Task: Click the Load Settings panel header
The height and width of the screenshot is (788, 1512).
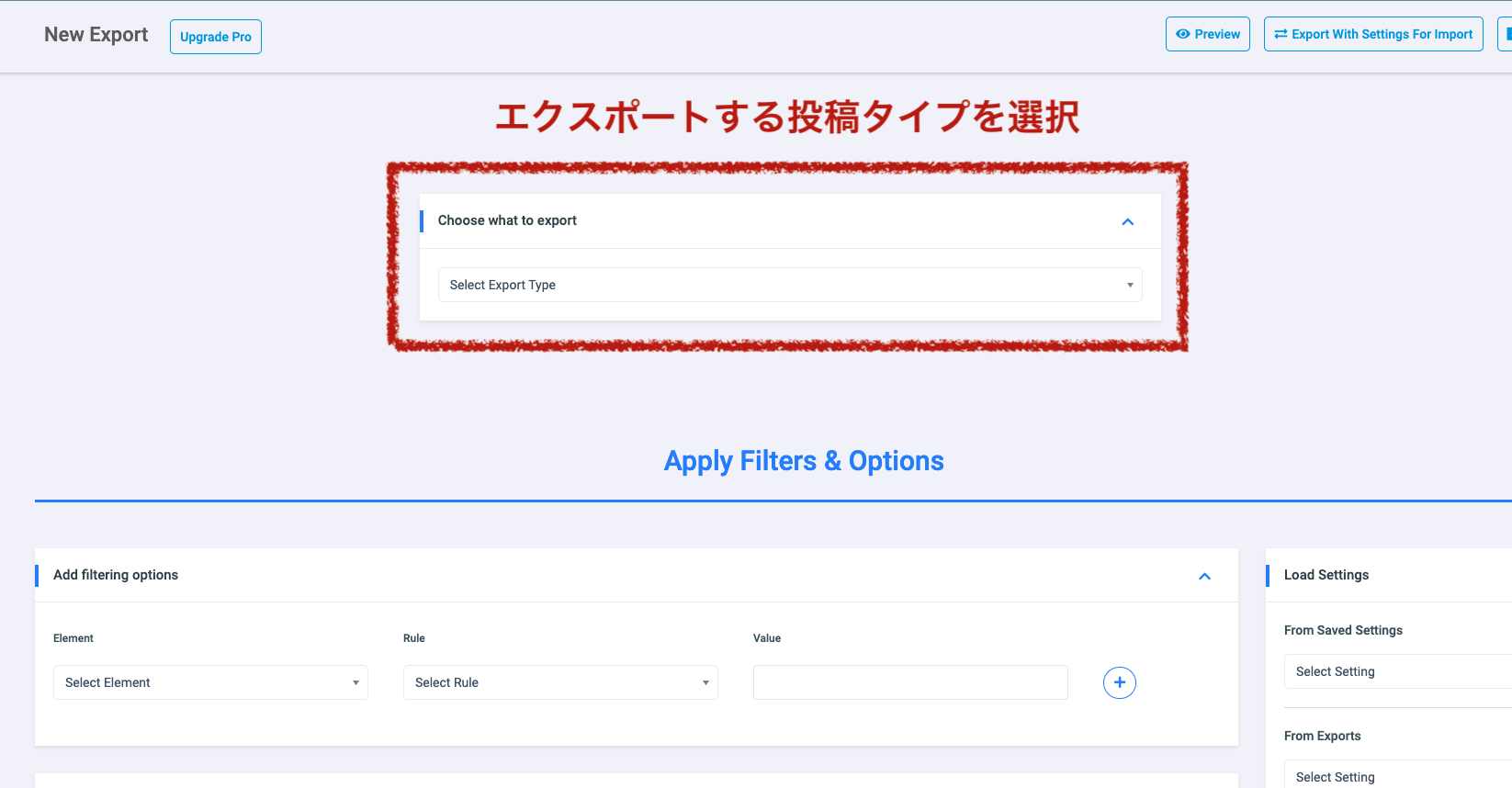Action: 1326,575
